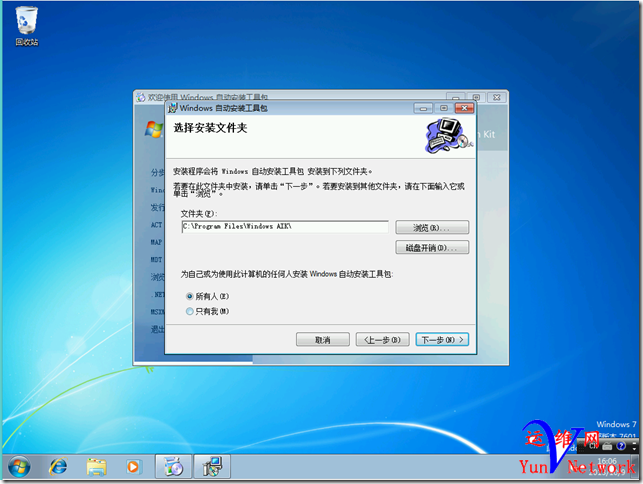Close the background welcome window
The image size is (643, 484).
(497, 98)
